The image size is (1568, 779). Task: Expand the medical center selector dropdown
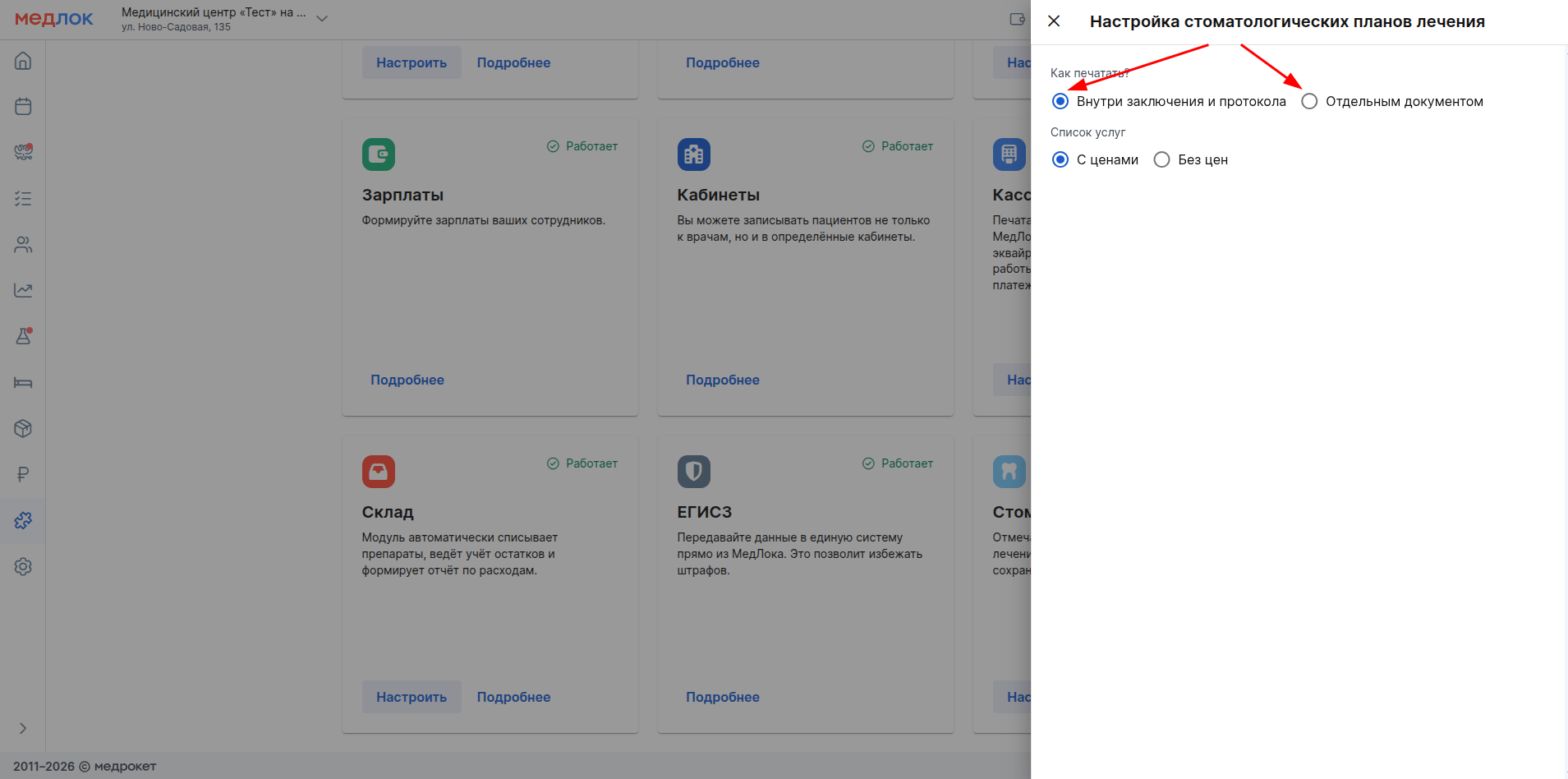coord(322,19)
